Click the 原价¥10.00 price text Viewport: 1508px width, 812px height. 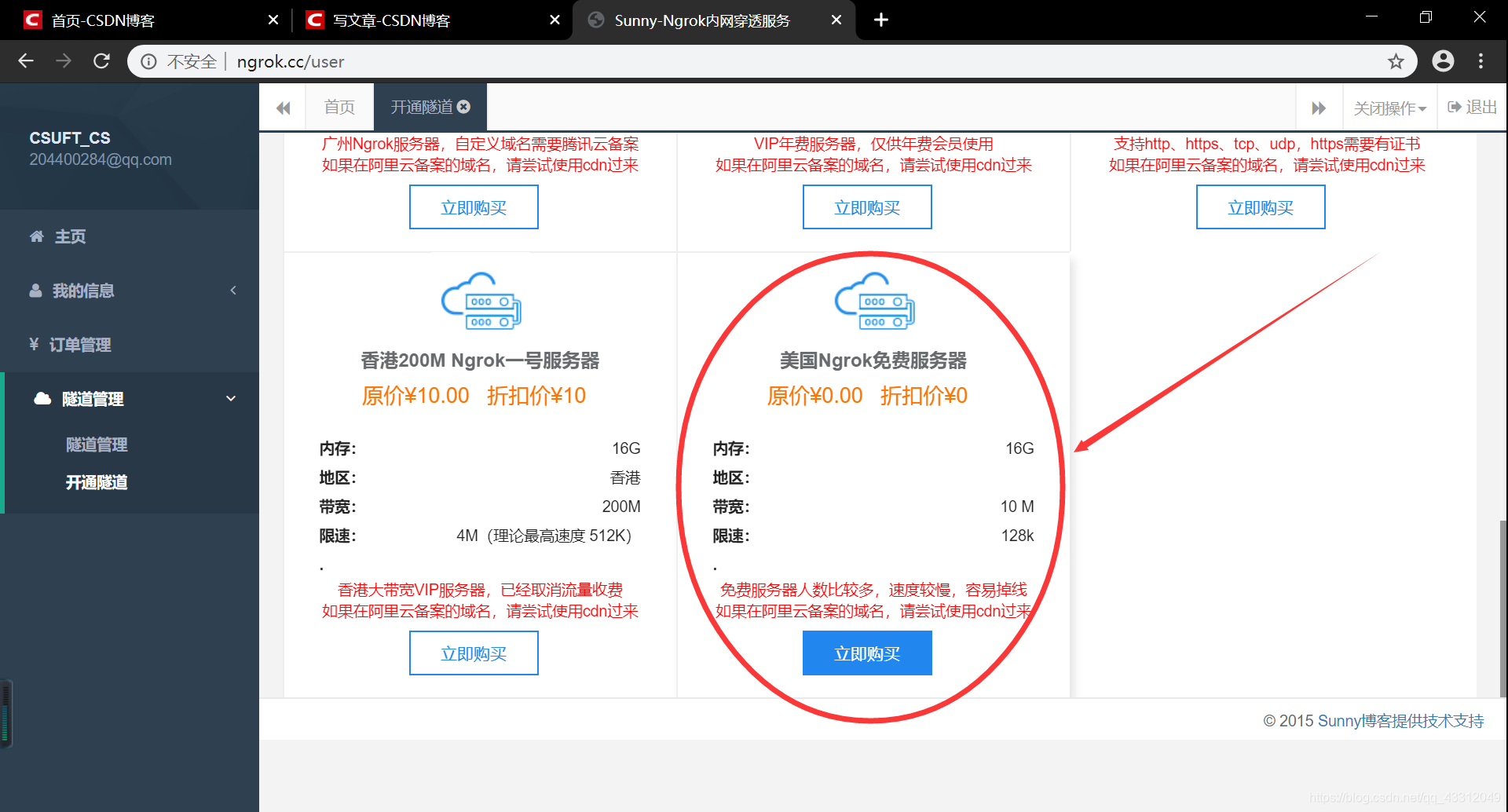tap(415, 396)
